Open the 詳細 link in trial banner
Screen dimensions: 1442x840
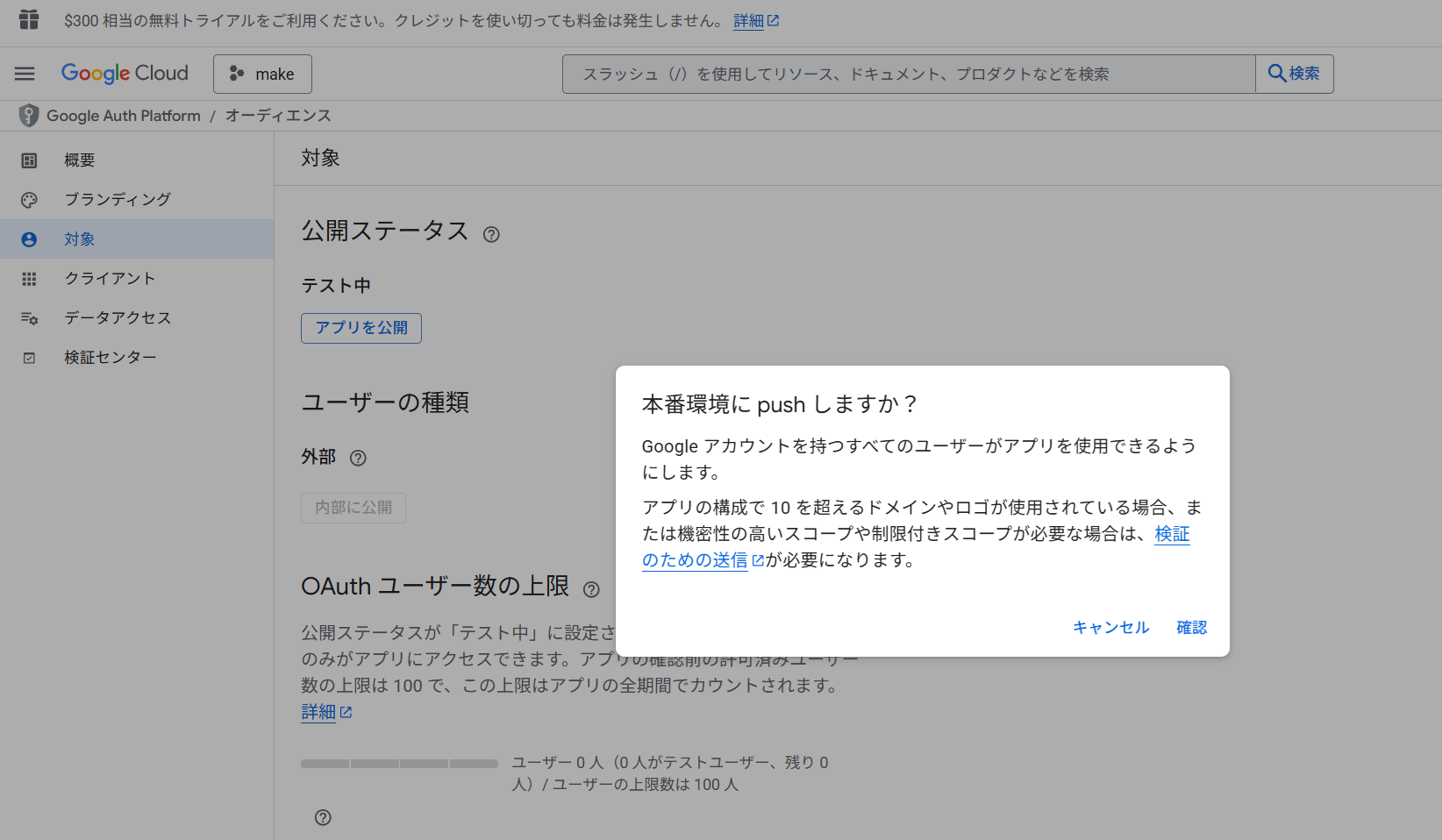[756, 20]
